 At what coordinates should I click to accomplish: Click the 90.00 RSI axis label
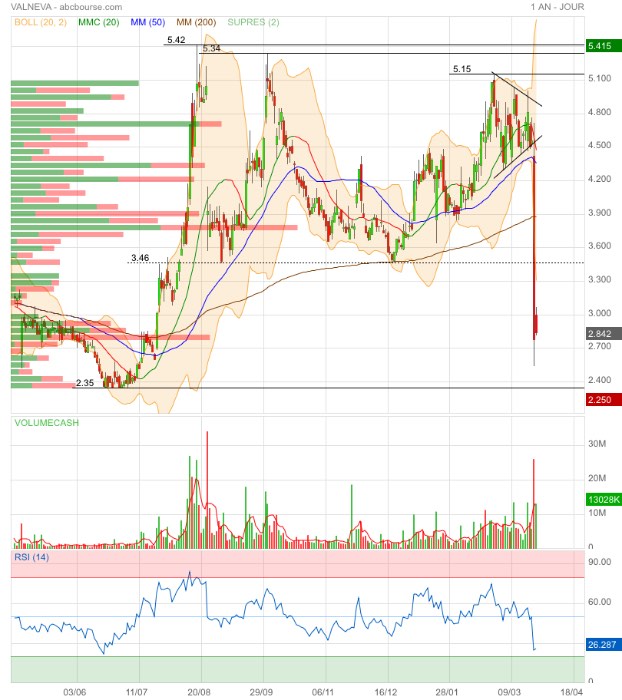click(600, 562)
